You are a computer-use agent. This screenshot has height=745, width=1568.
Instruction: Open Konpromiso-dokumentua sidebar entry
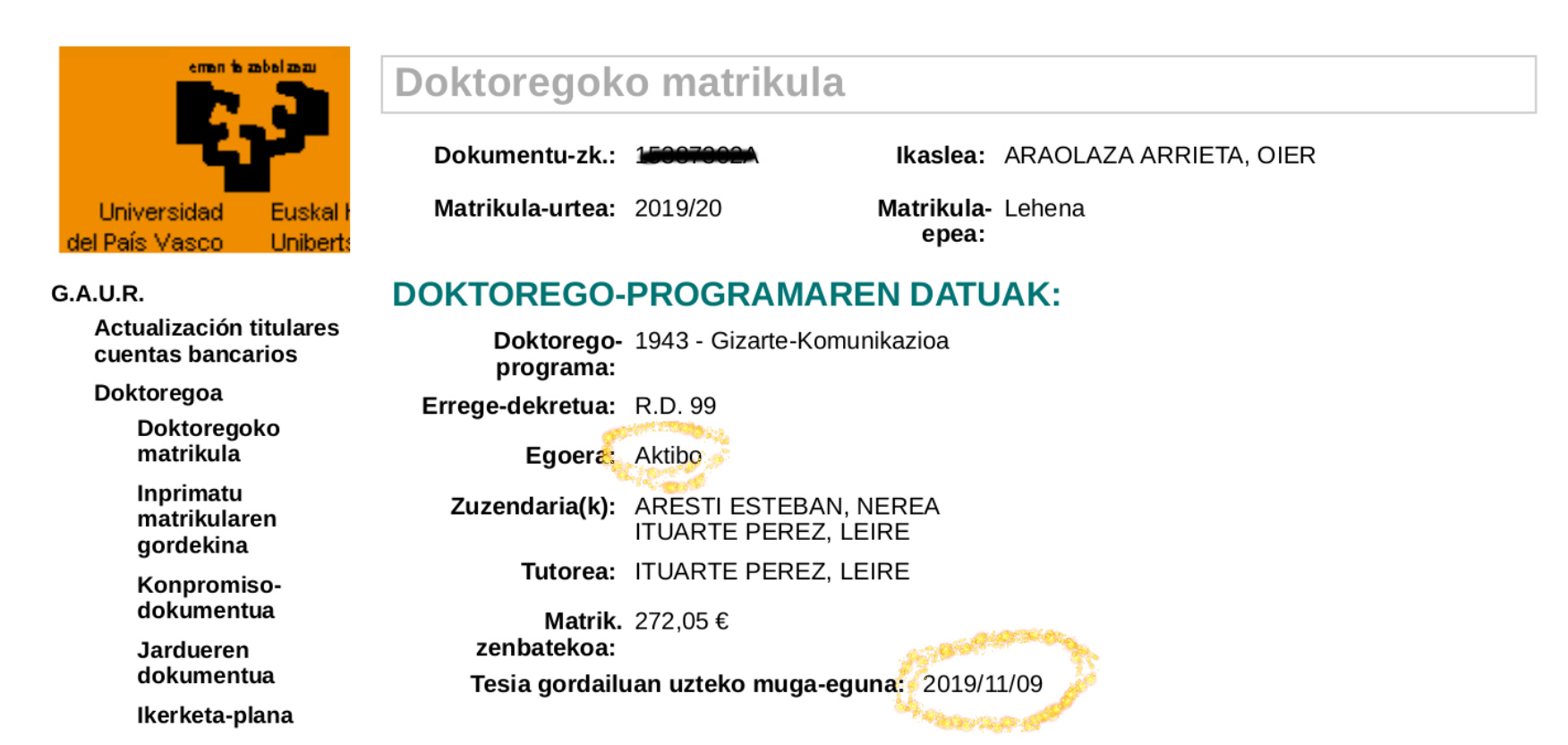coord(209,597)
